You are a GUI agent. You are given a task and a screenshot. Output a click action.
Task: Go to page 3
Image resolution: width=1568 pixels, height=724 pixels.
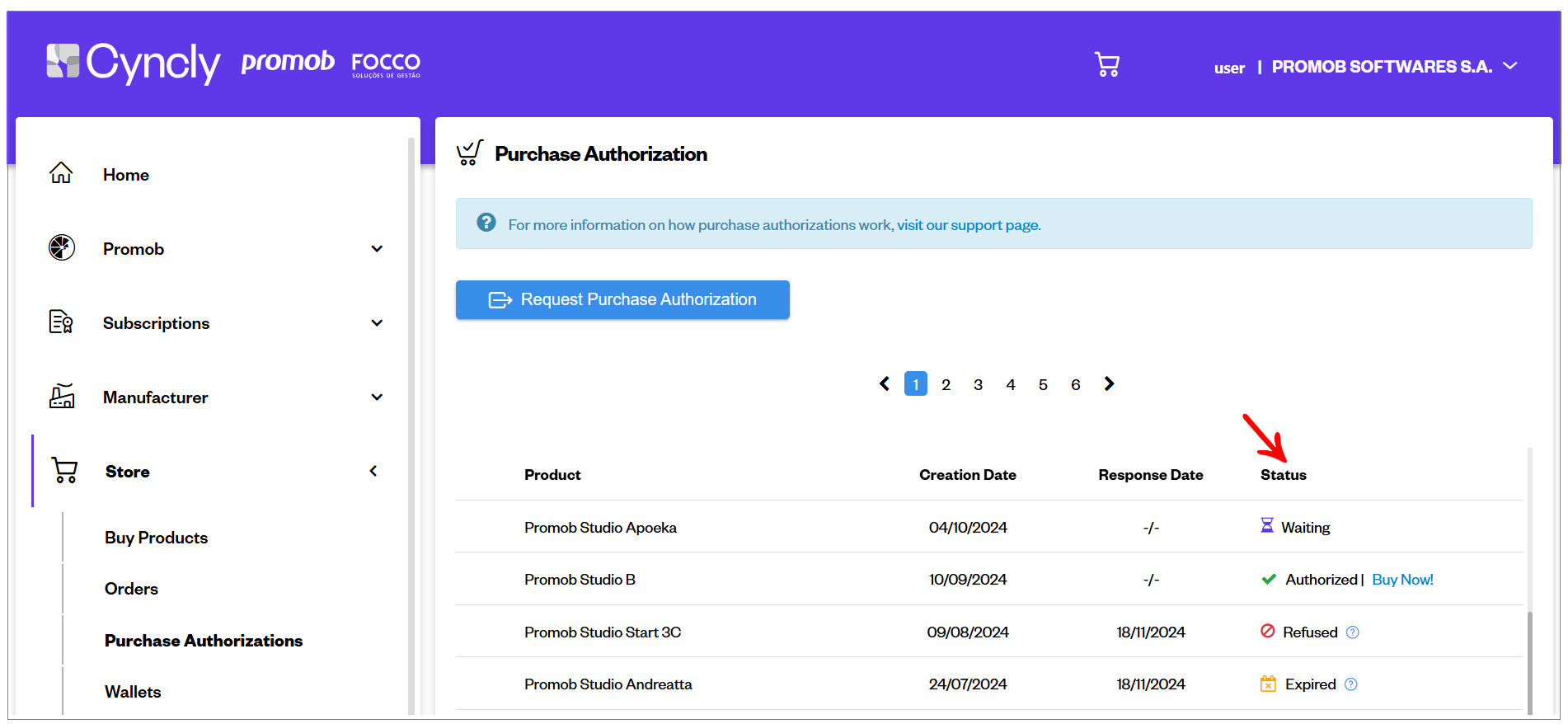point(978,384)
